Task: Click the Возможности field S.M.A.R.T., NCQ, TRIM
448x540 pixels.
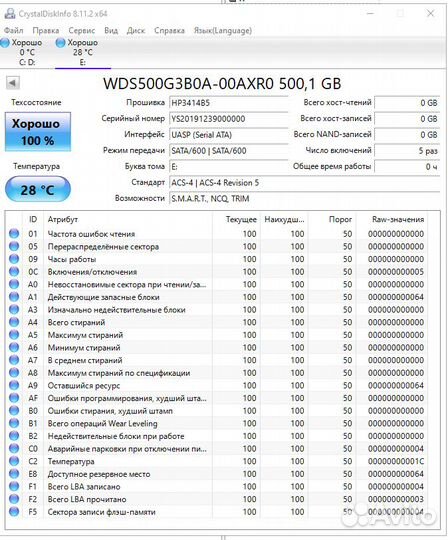Action: pos(304,198)
